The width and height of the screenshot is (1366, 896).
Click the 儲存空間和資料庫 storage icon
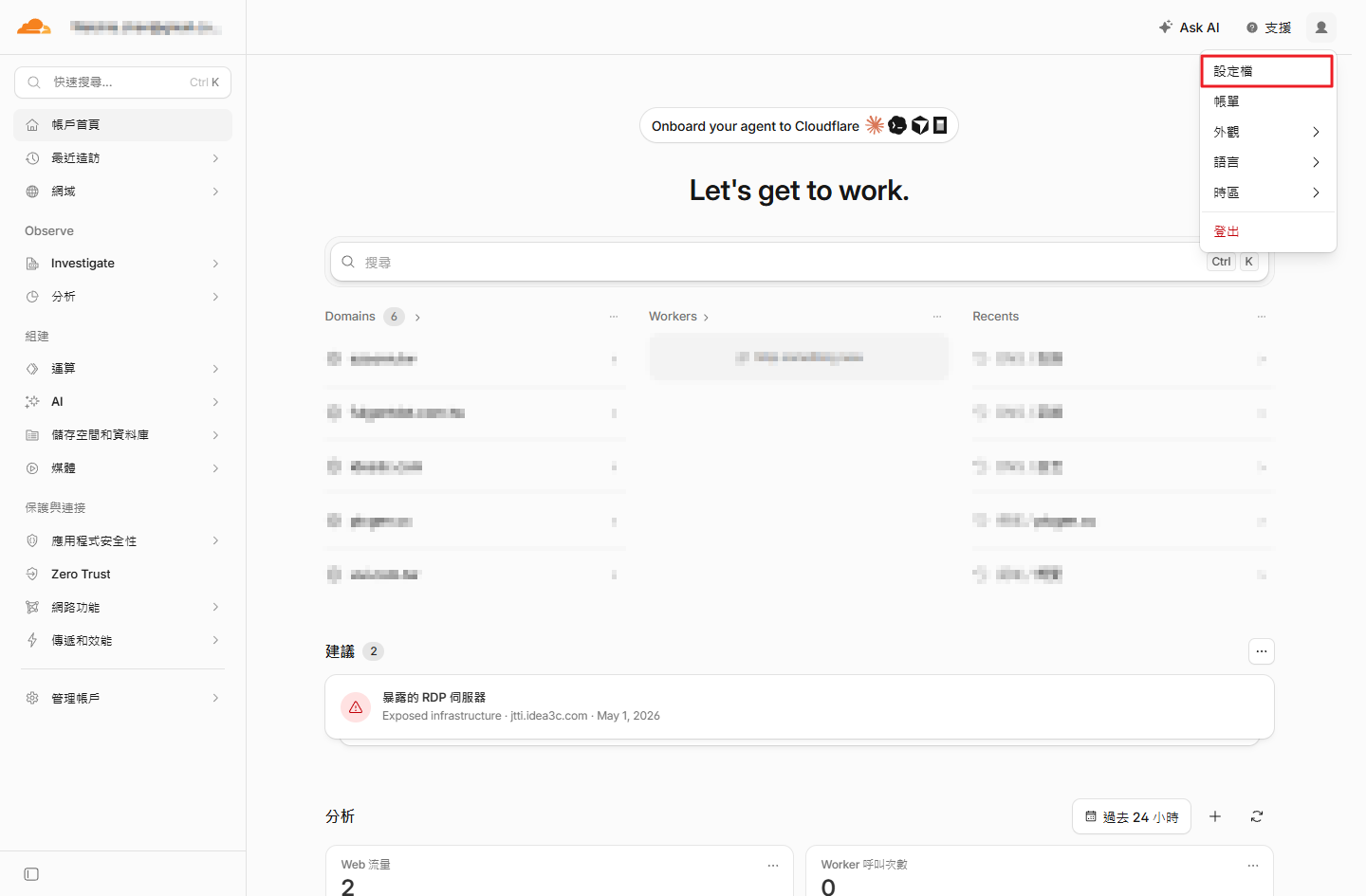[32, 435]
